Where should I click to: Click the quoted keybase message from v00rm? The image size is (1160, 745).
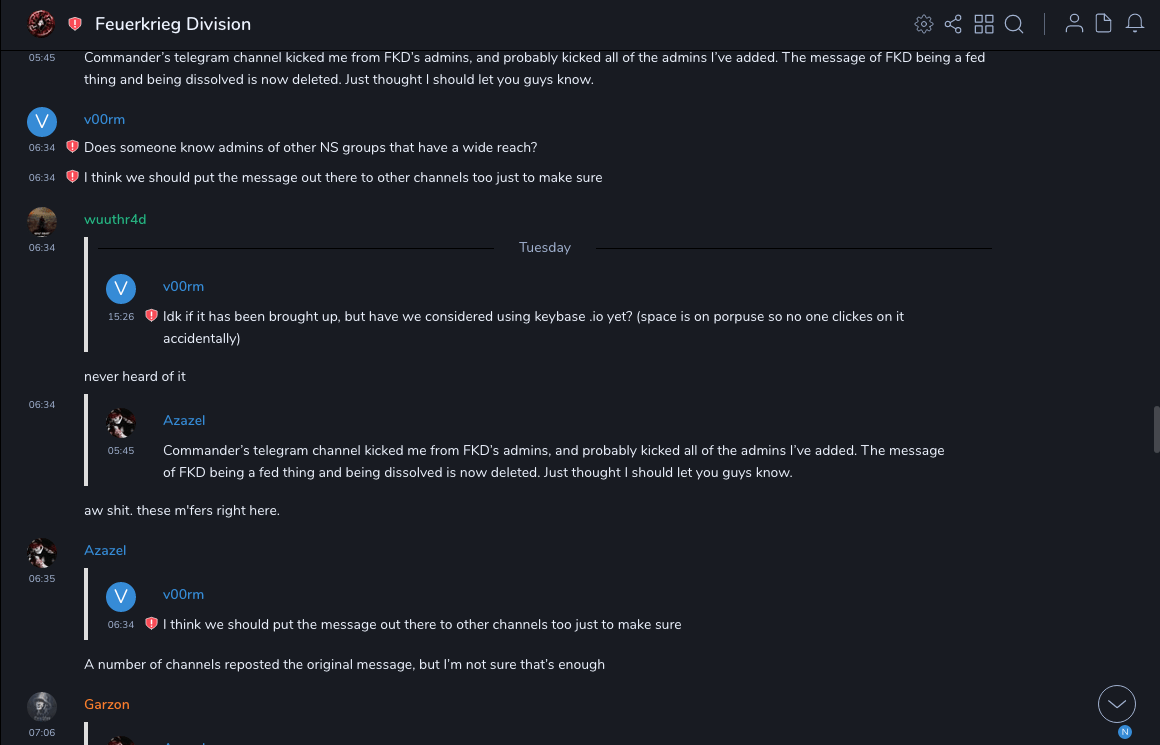pos(533,327)
